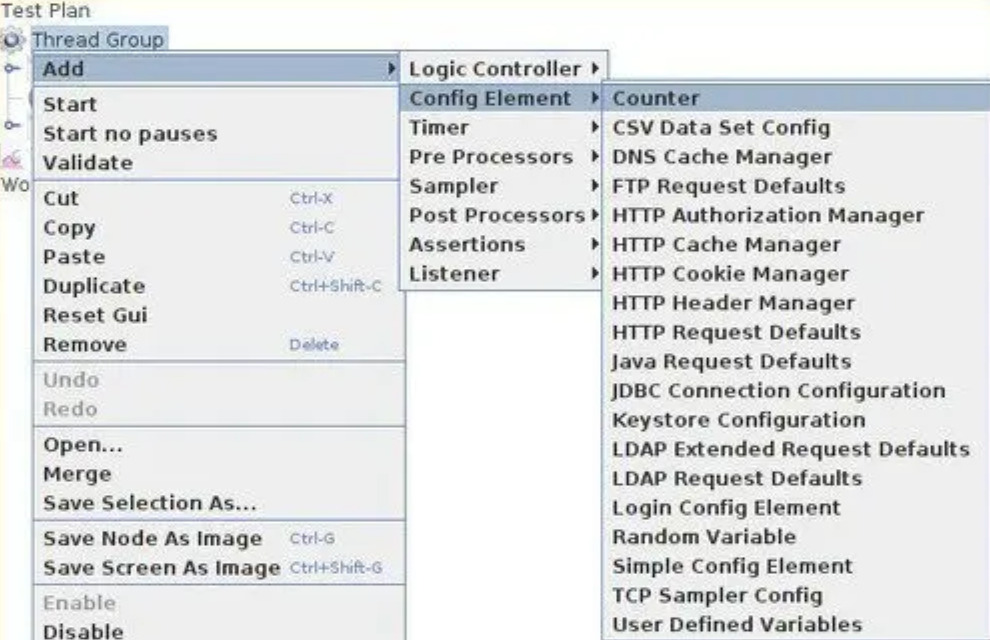Add HTTP Header Manager element

pyautogui.click(x=733, y=303)
